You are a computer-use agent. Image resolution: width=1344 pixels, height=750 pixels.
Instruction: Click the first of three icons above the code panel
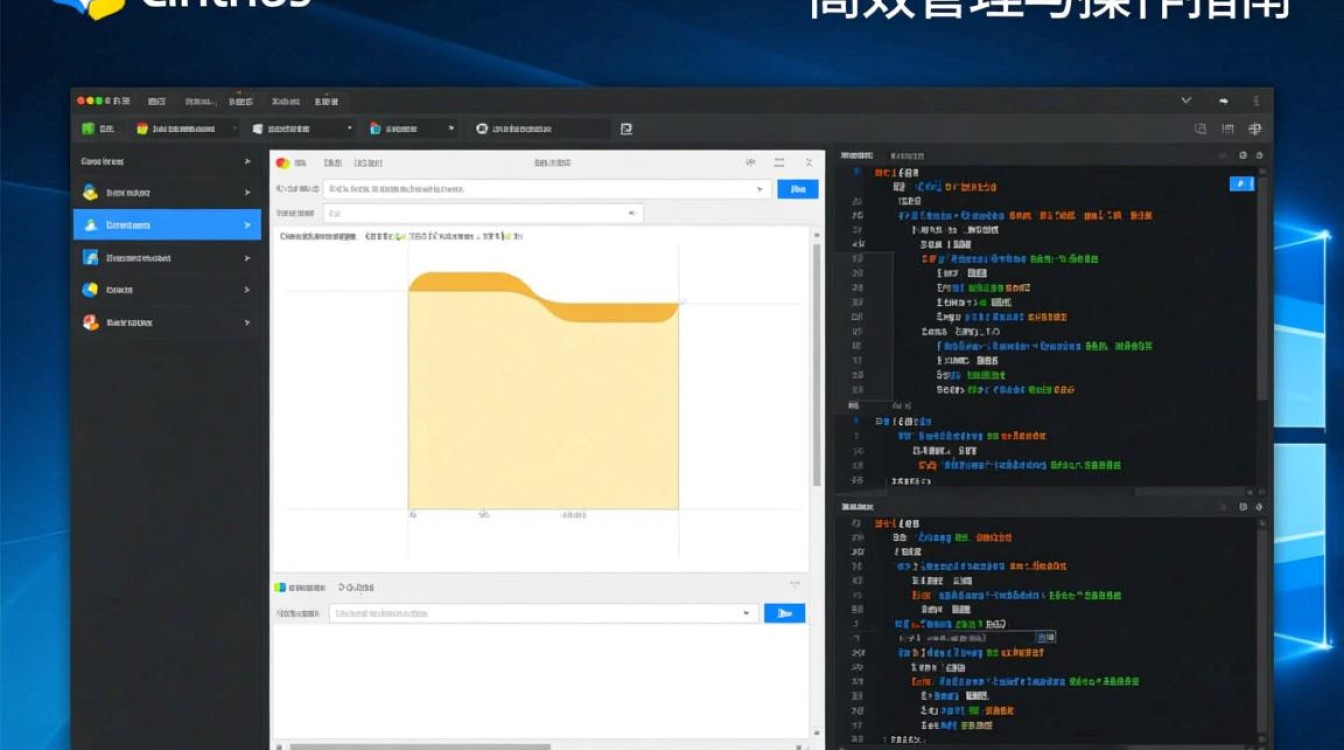[1201, 129]
